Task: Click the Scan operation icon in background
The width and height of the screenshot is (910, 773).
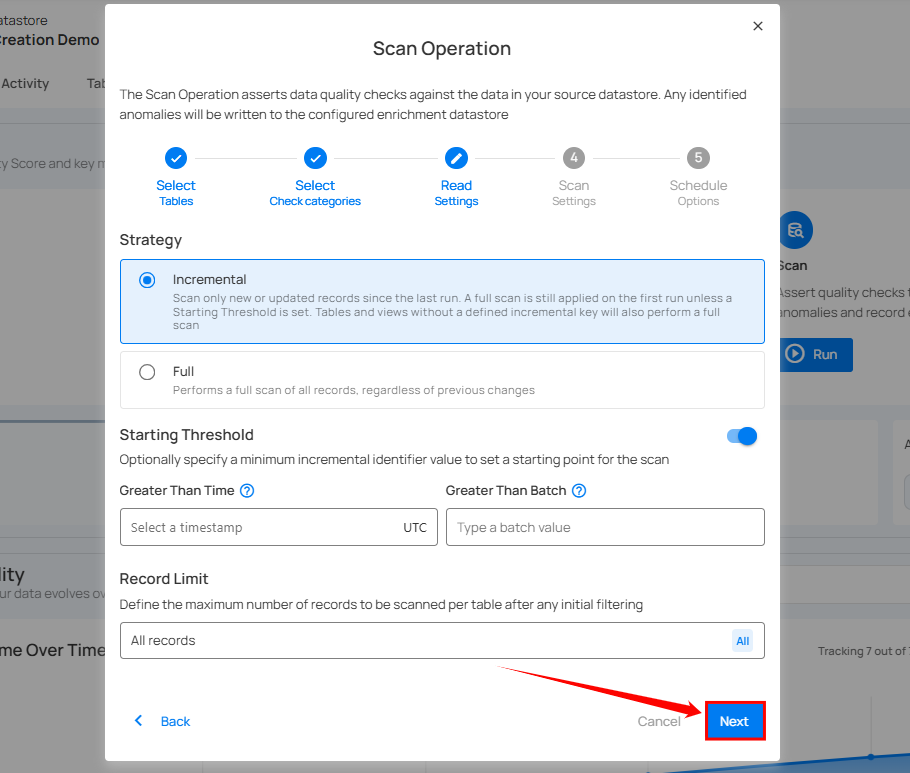Action: click(x=795, y=230)
